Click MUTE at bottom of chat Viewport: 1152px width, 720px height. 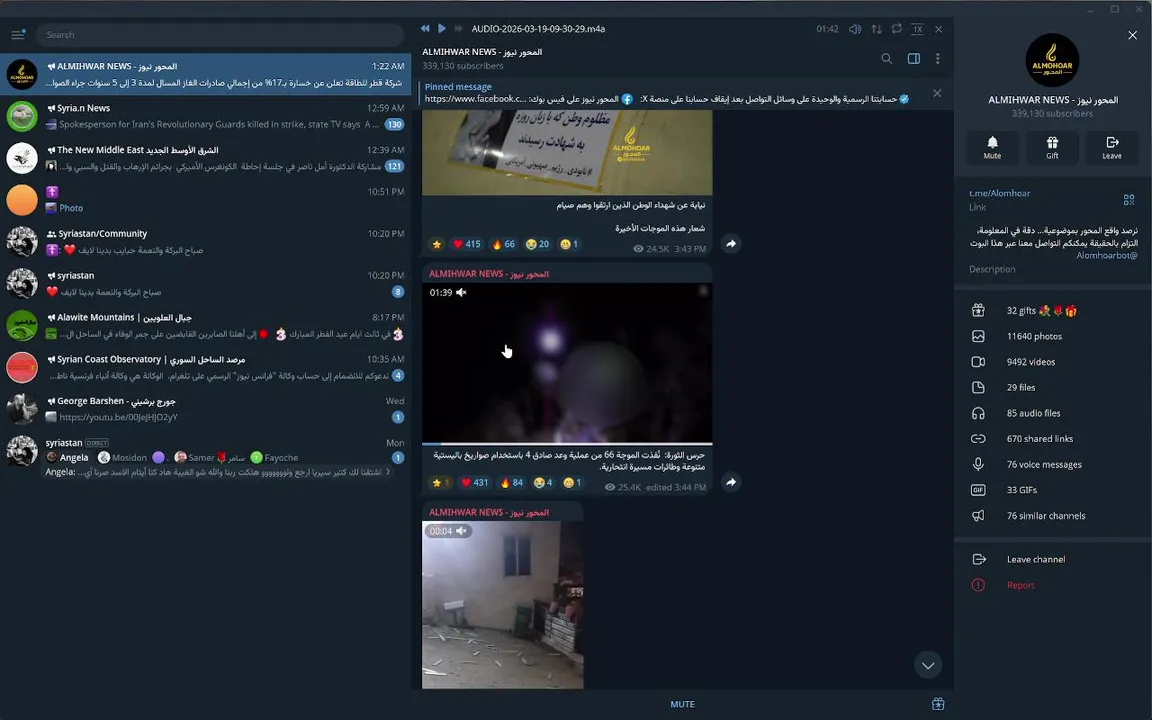pos(682,704)
